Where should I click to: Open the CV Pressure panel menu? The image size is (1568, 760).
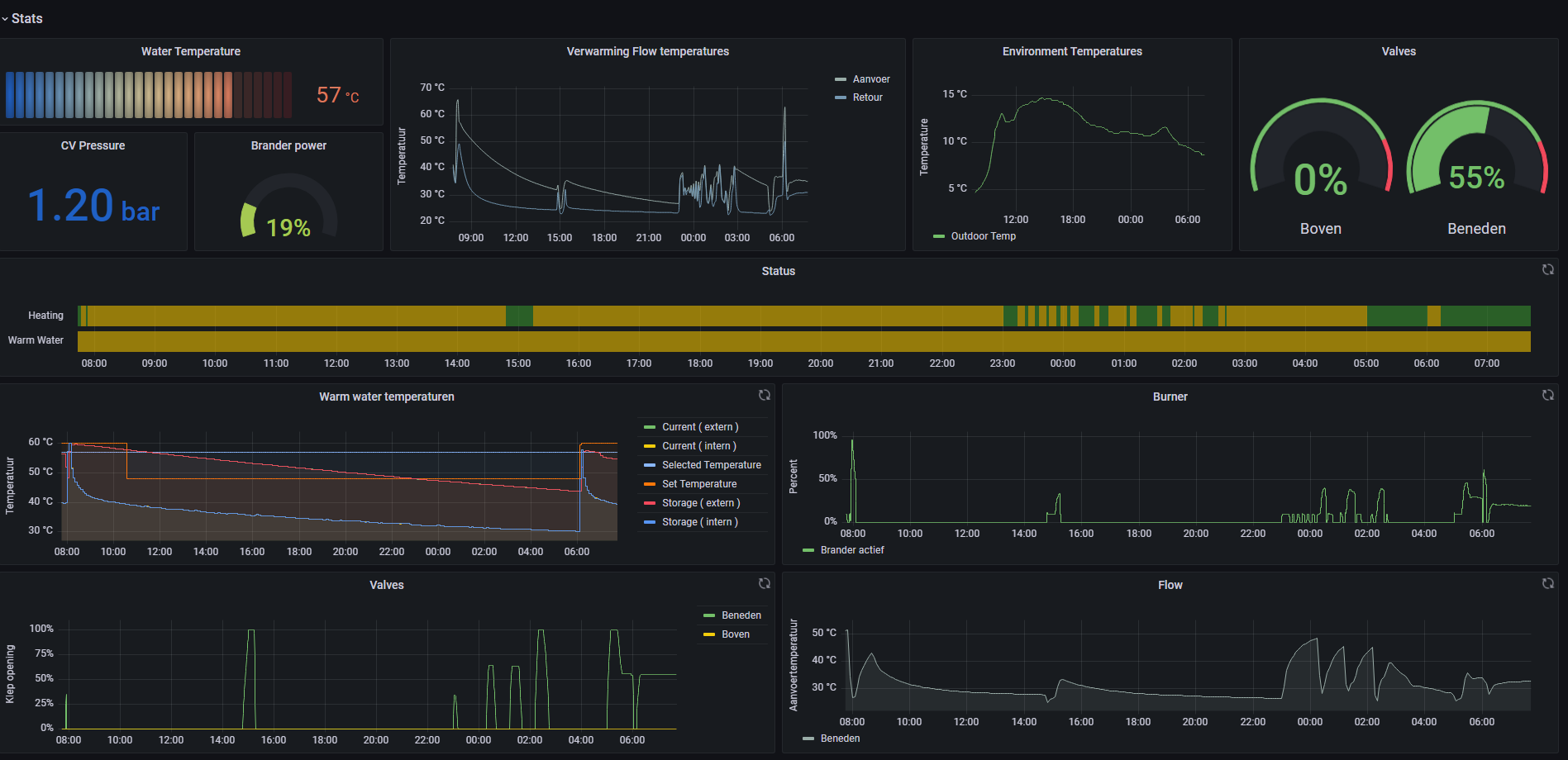(93, 145)
